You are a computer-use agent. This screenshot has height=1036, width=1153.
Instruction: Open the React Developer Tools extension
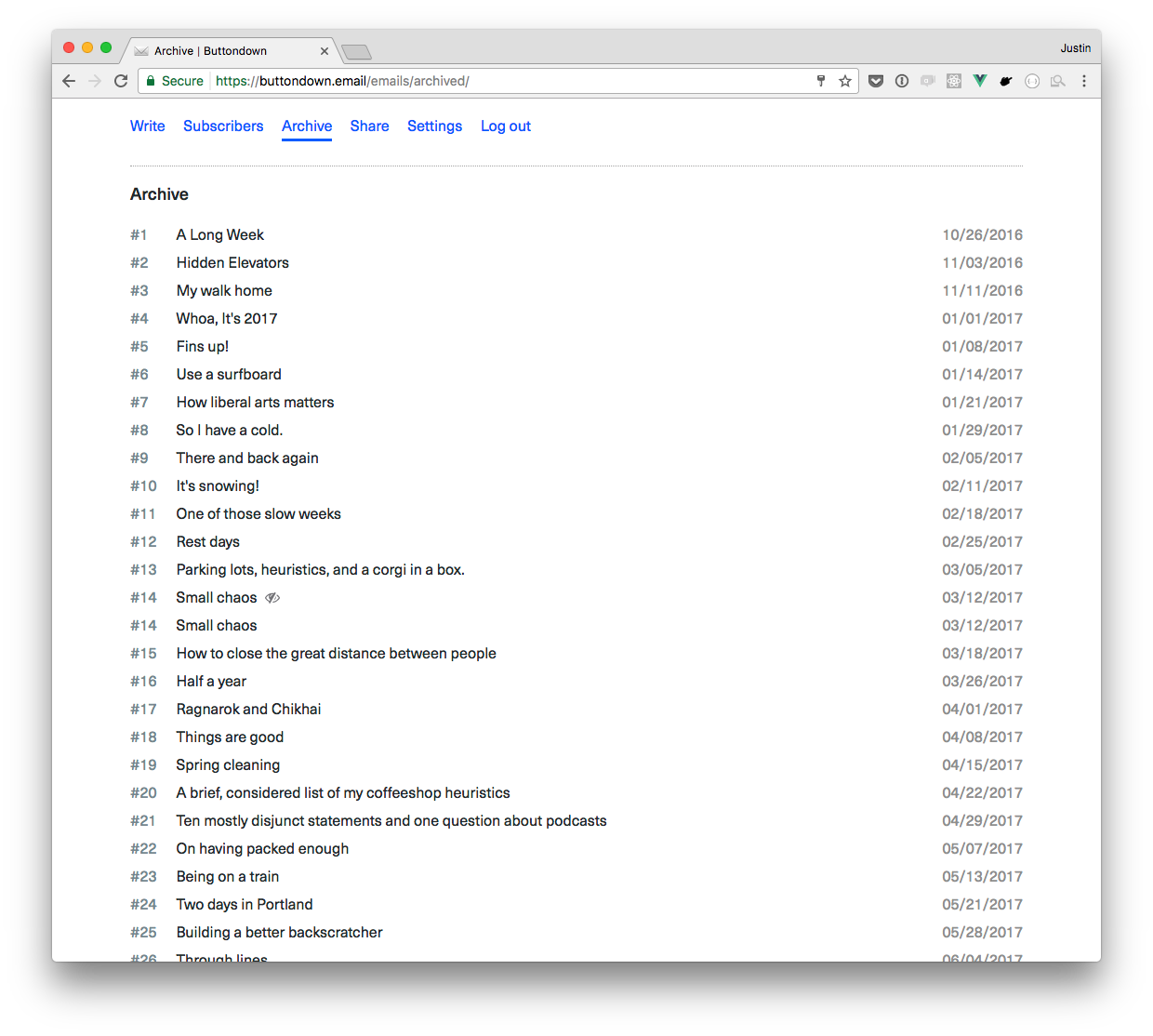click(954, 81)
